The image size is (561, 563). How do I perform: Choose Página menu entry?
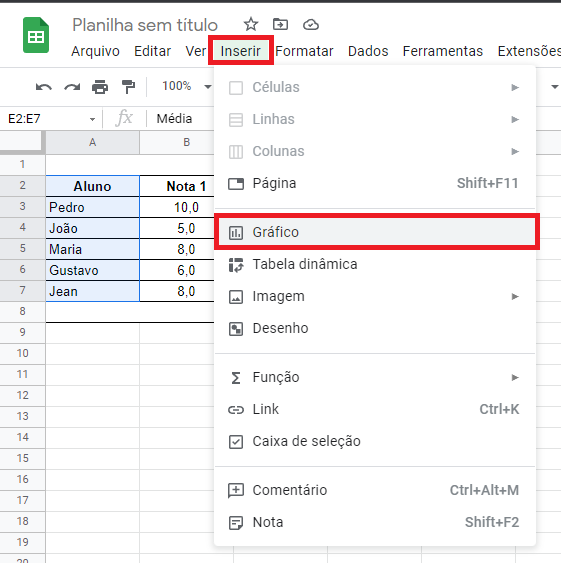pos(375,183)
